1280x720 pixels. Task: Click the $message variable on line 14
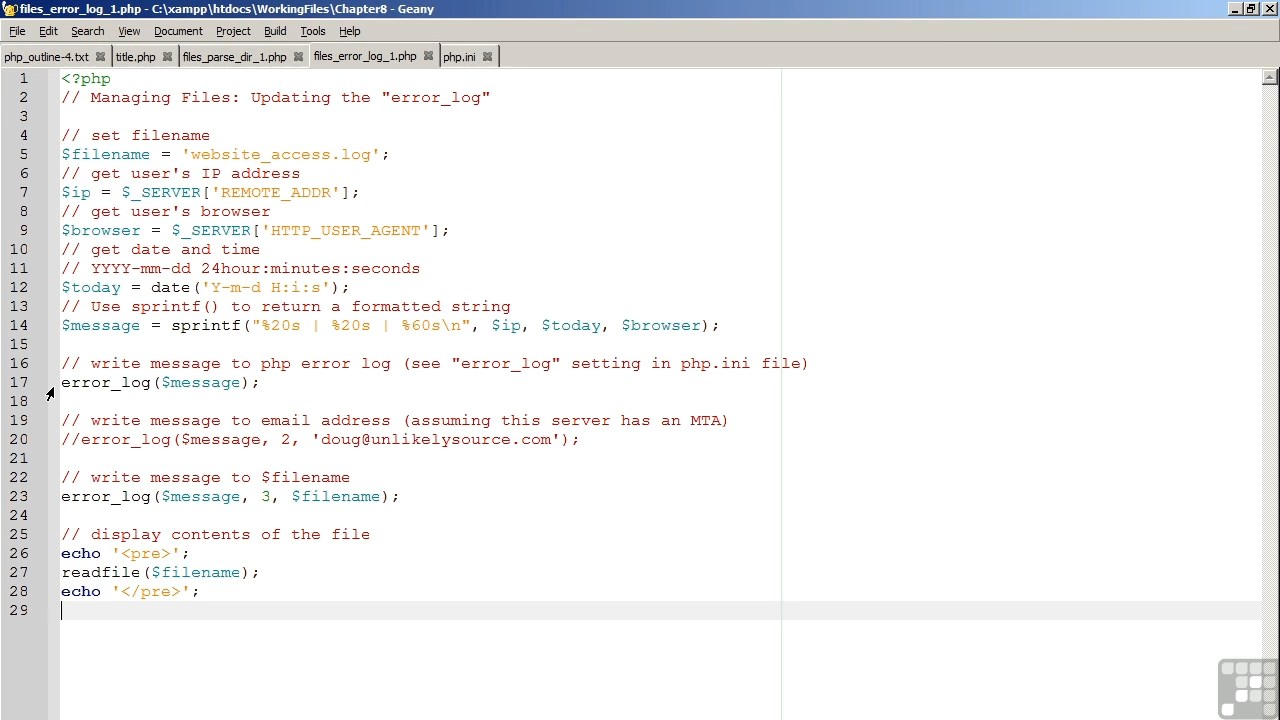pos(100,325)
